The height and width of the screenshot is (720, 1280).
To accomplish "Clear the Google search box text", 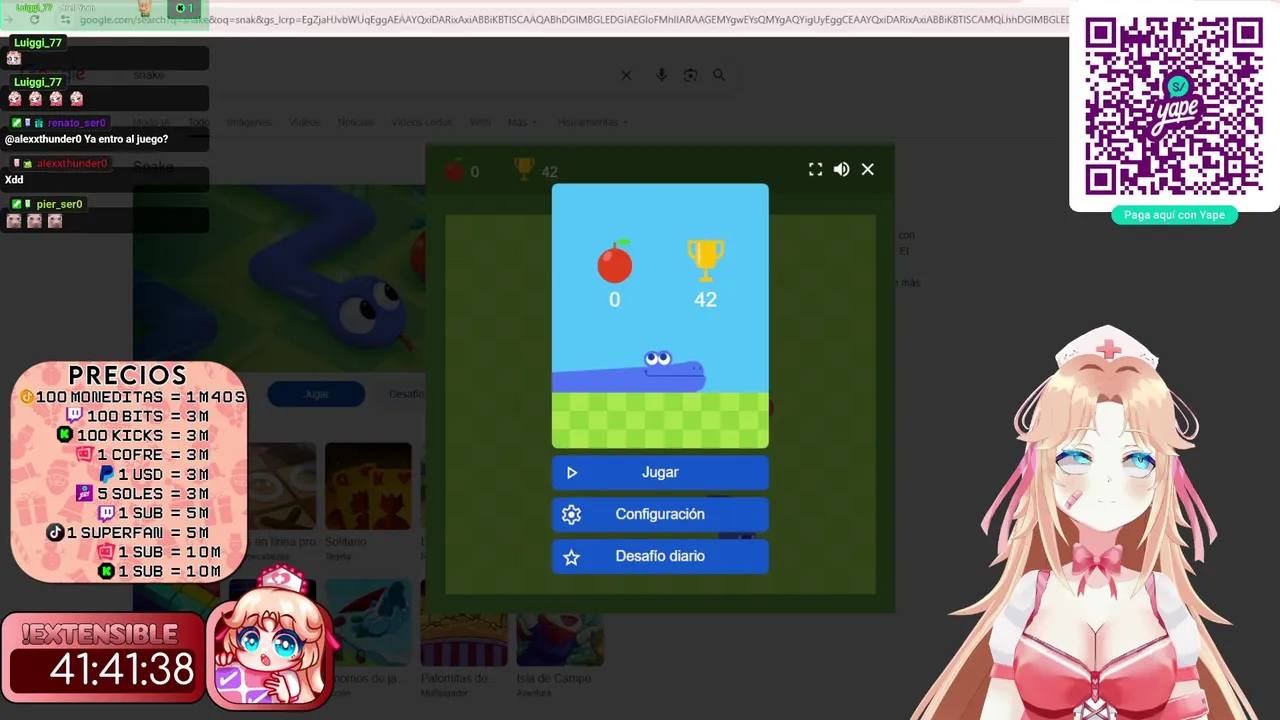I will [x=626, y=75].
